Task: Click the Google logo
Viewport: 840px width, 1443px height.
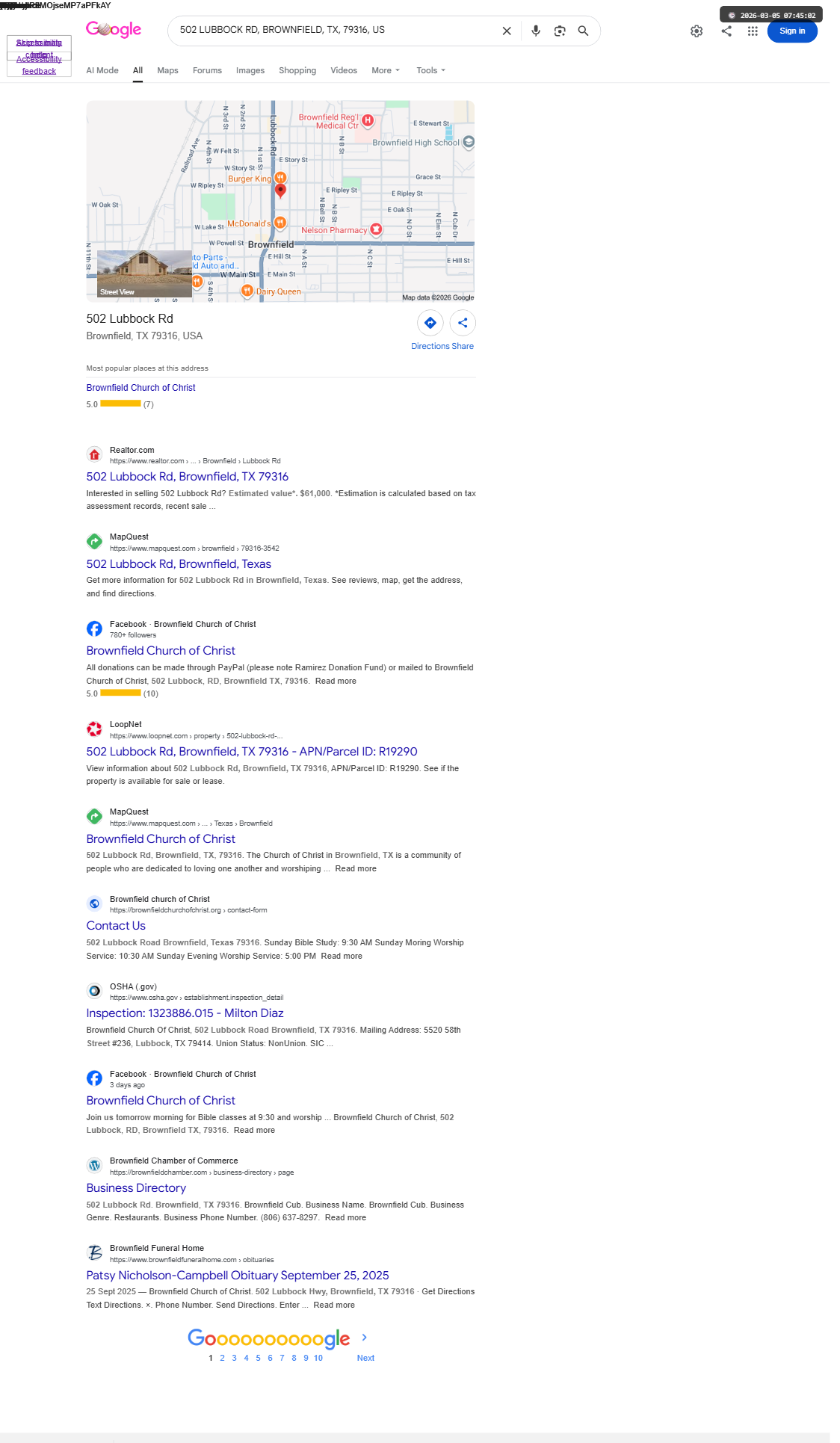Action: coord(114,29)
